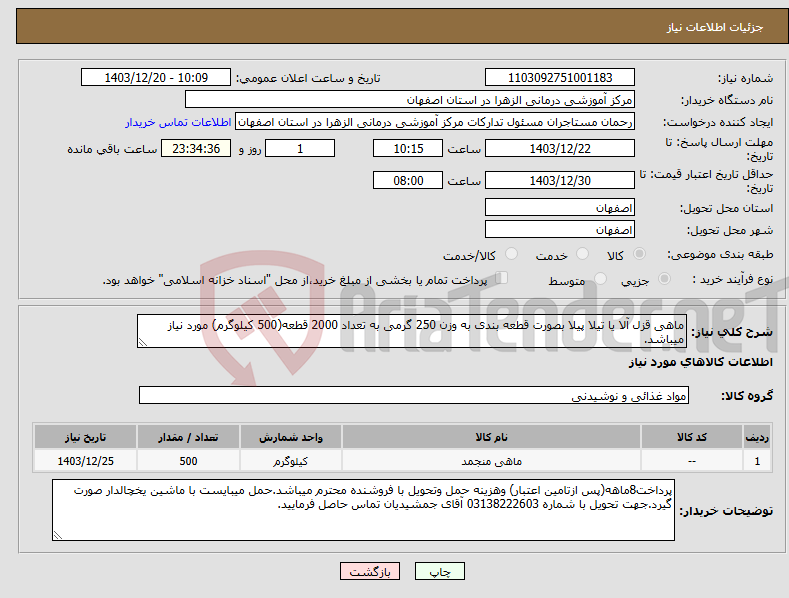Click the announcement date field 1403/12/20 - 10:09

coord(156,78)
